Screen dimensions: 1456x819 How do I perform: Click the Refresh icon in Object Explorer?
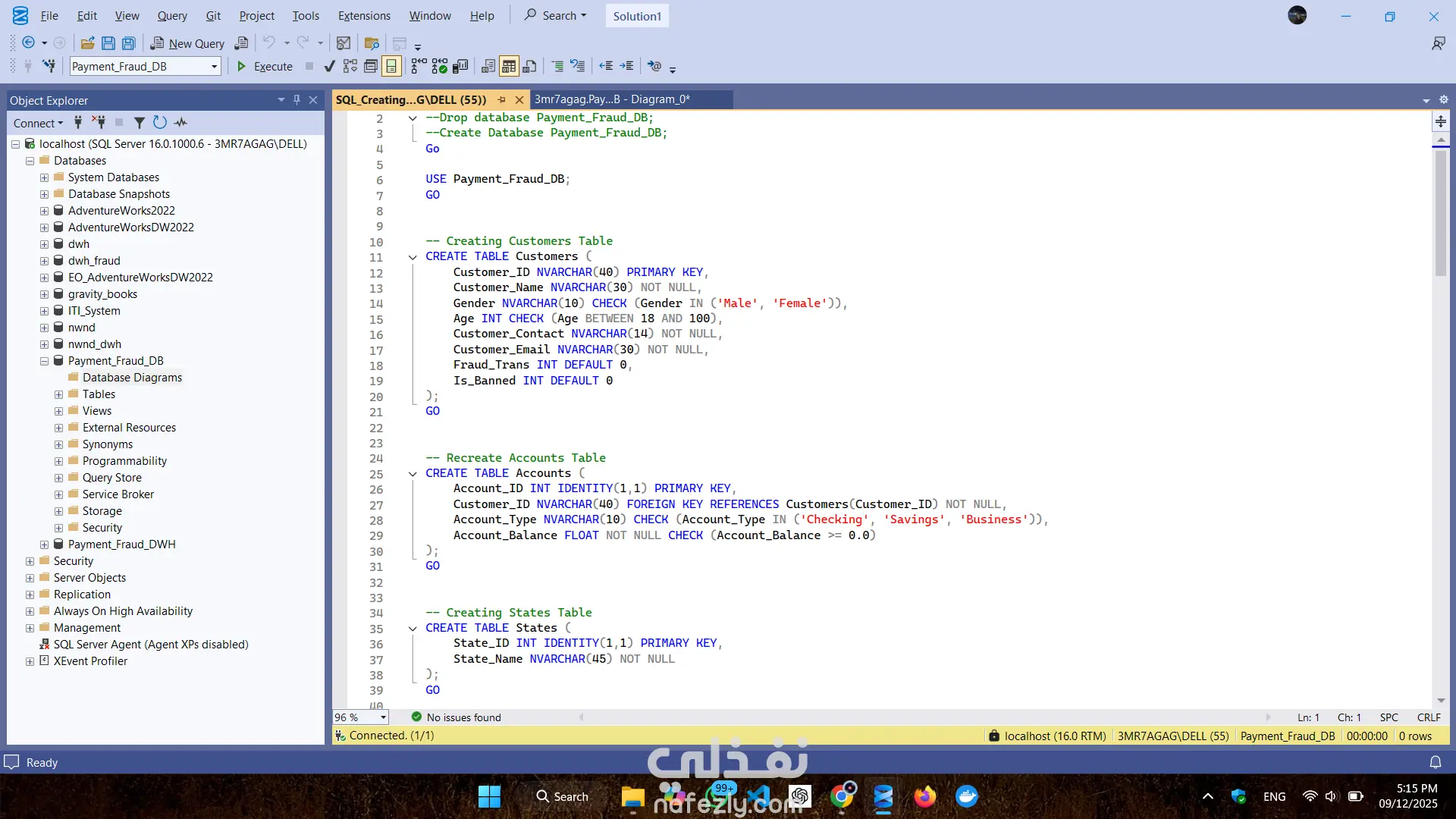[x=159, y=122]
